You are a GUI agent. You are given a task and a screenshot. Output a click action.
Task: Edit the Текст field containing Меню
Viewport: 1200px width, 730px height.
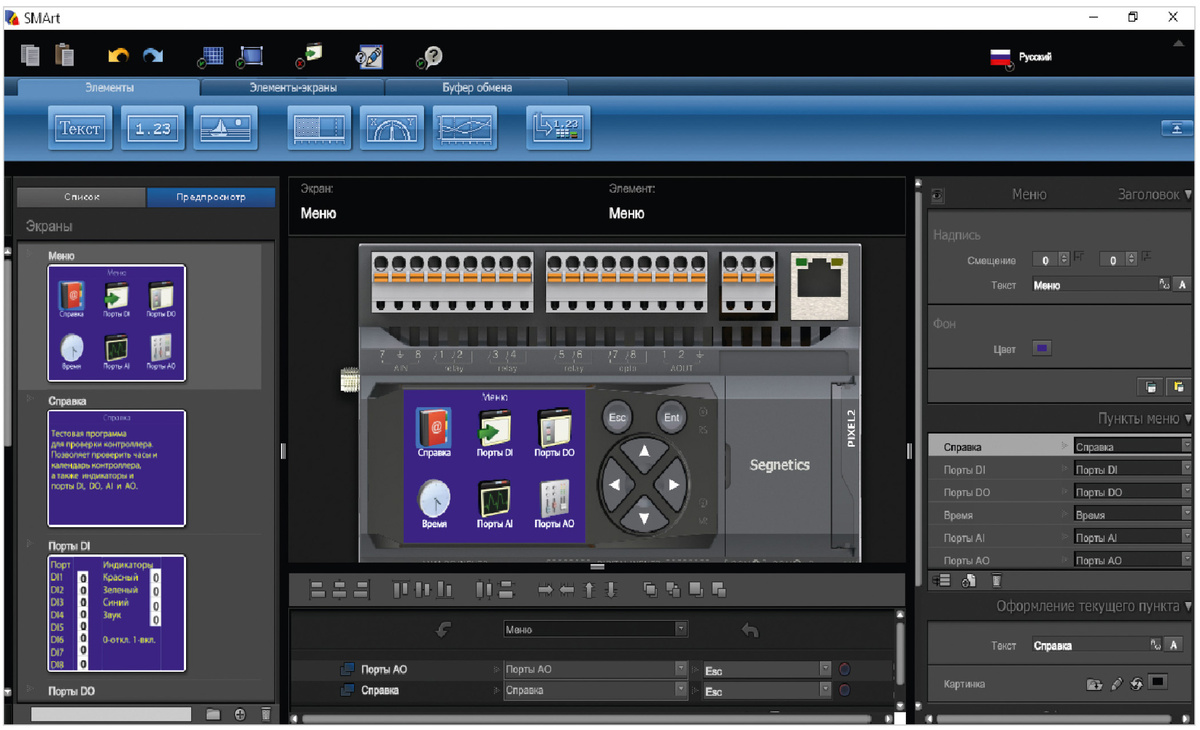pyautogui.click(x=1094, y=285)
